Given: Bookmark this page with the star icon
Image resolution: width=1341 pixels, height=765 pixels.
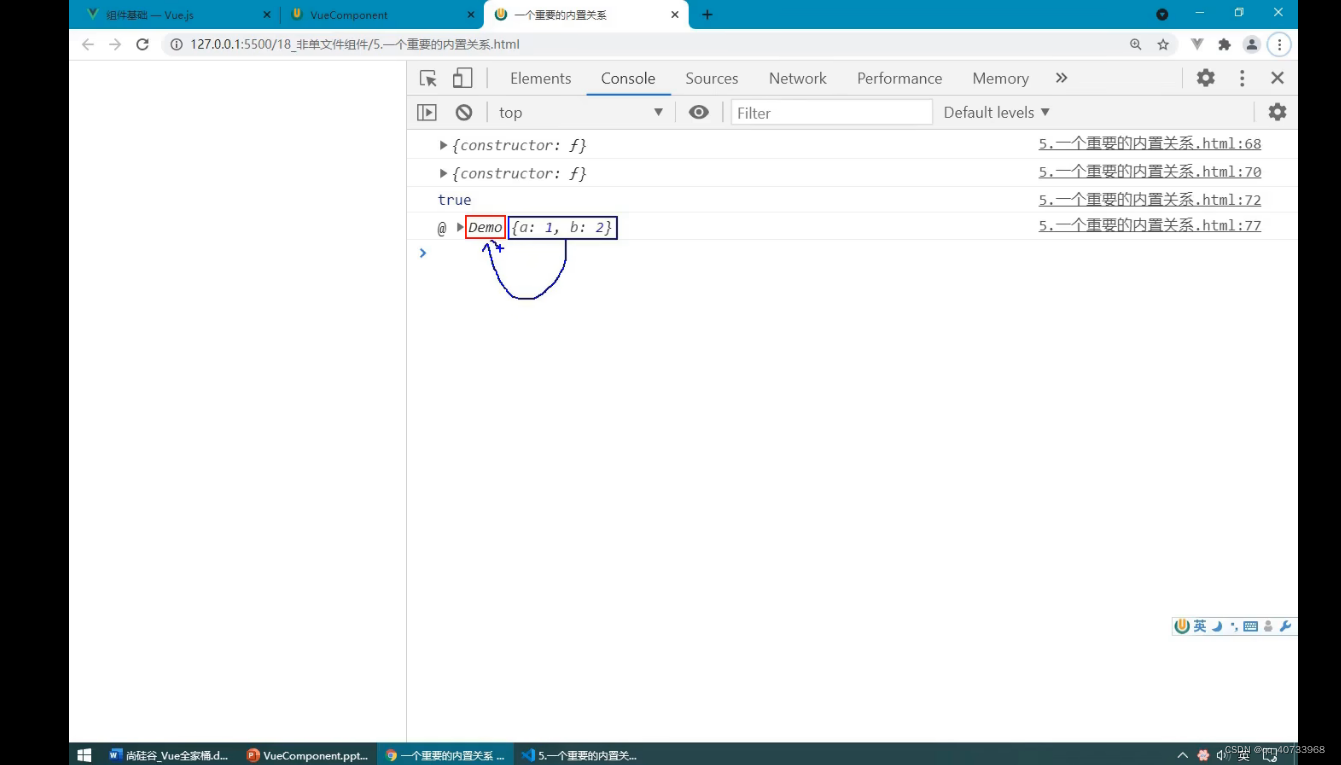Looking at the screenshot, I should [x=1163, y=44].
